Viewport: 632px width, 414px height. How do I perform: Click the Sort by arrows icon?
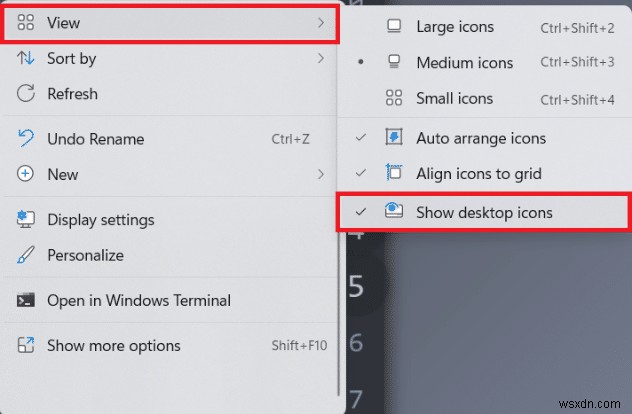pos(27,58)
